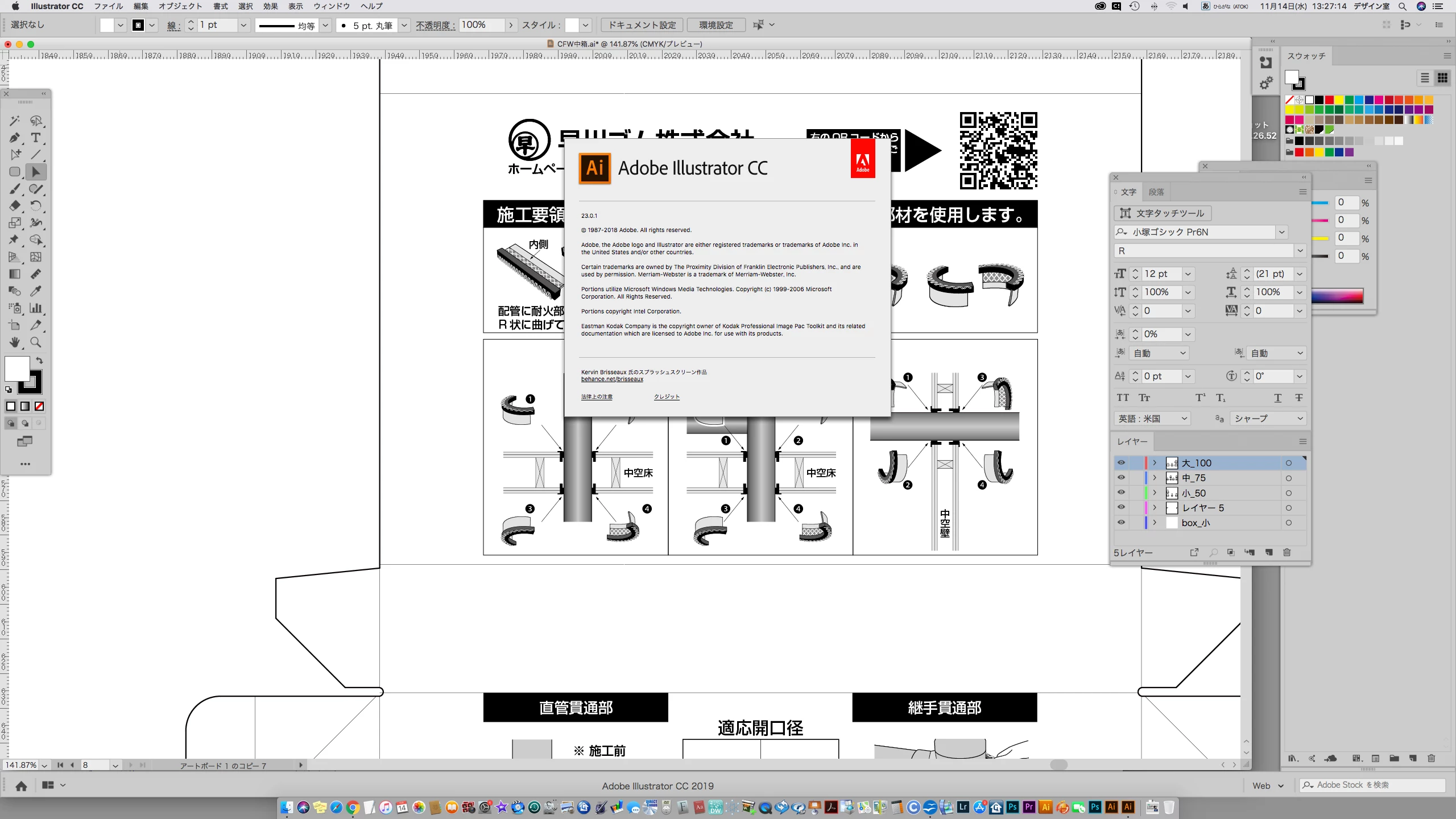Select the Type tool

36,138
